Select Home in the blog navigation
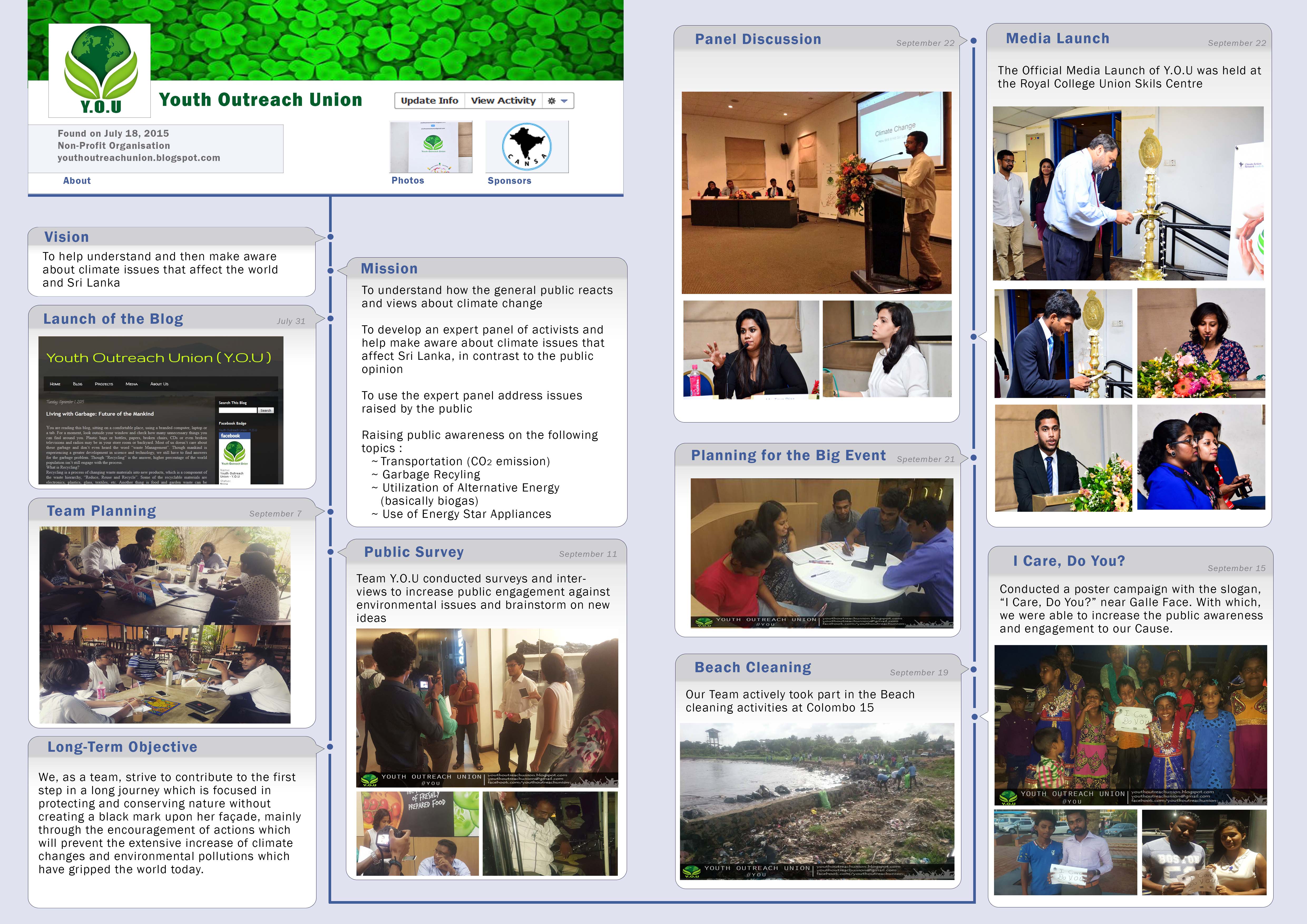 [55, 384]
